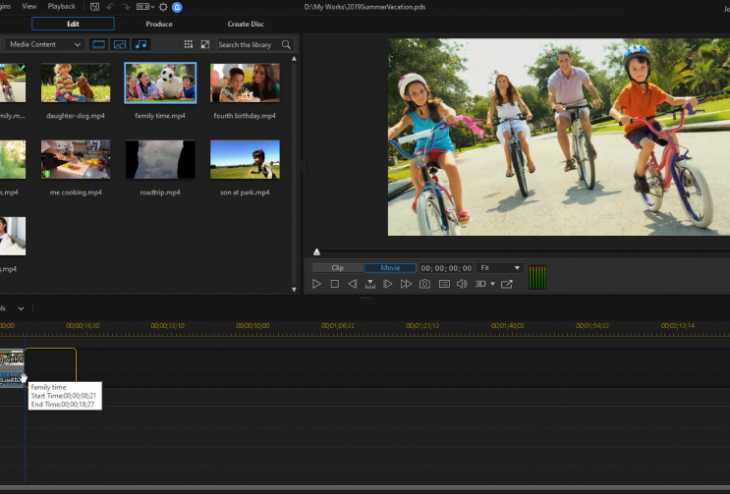Open the Playback menu
The height and width of the screenshot is (494, 730).
click(61, 7)
